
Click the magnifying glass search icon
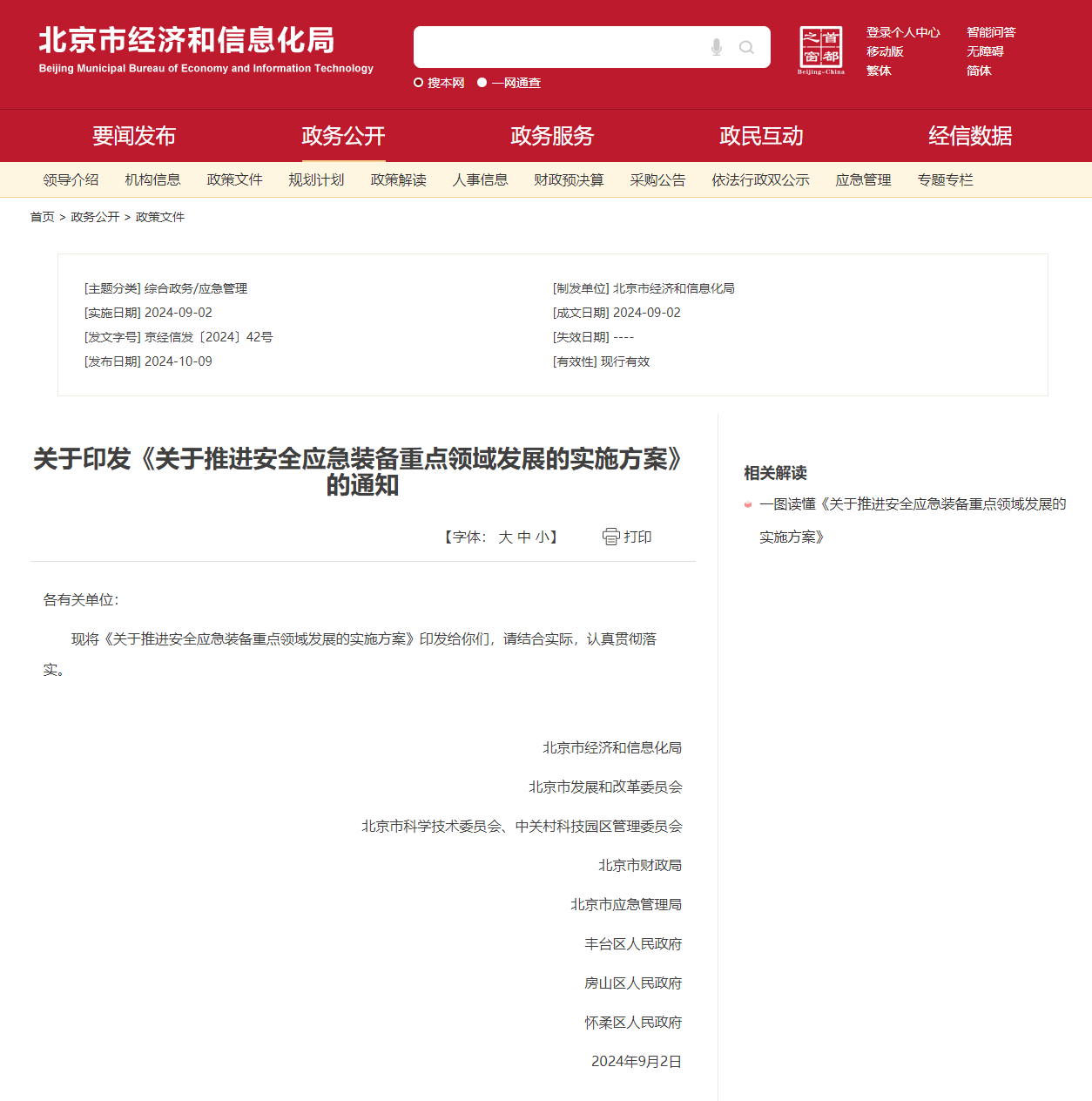point(746,47)
